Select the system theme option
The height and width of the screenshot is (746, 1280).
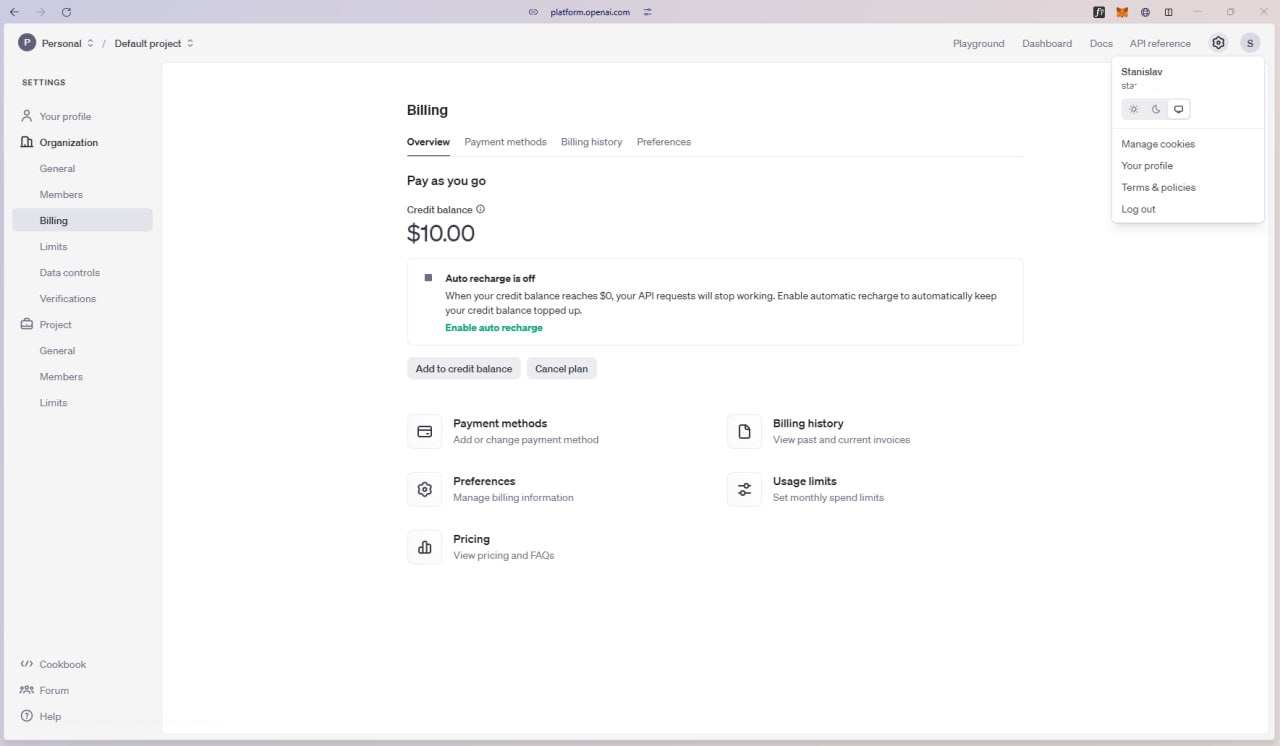pyautogui.click(x=1179, y=109)
